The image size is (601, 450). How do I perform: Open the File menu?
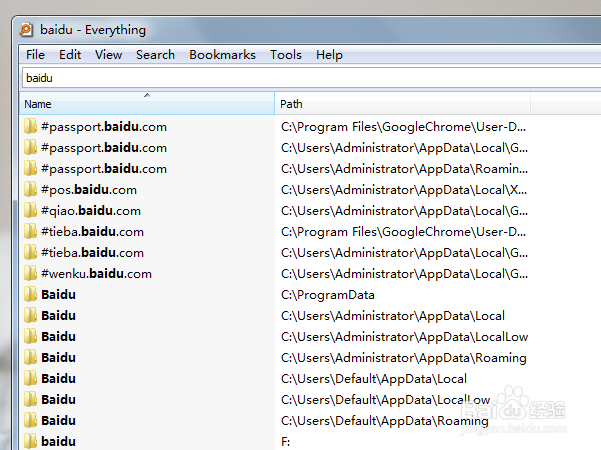pos(35,55)
